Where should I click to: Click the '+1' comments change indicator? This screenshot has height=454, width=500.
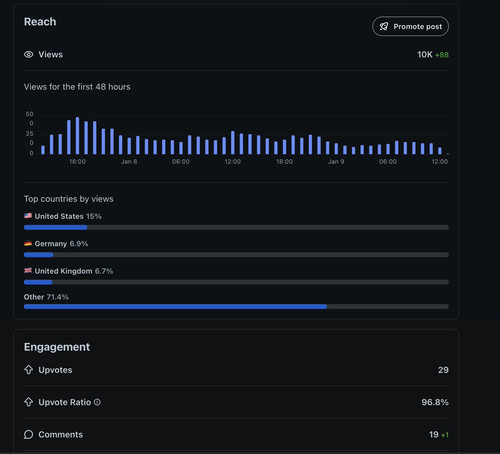(445, 435)
